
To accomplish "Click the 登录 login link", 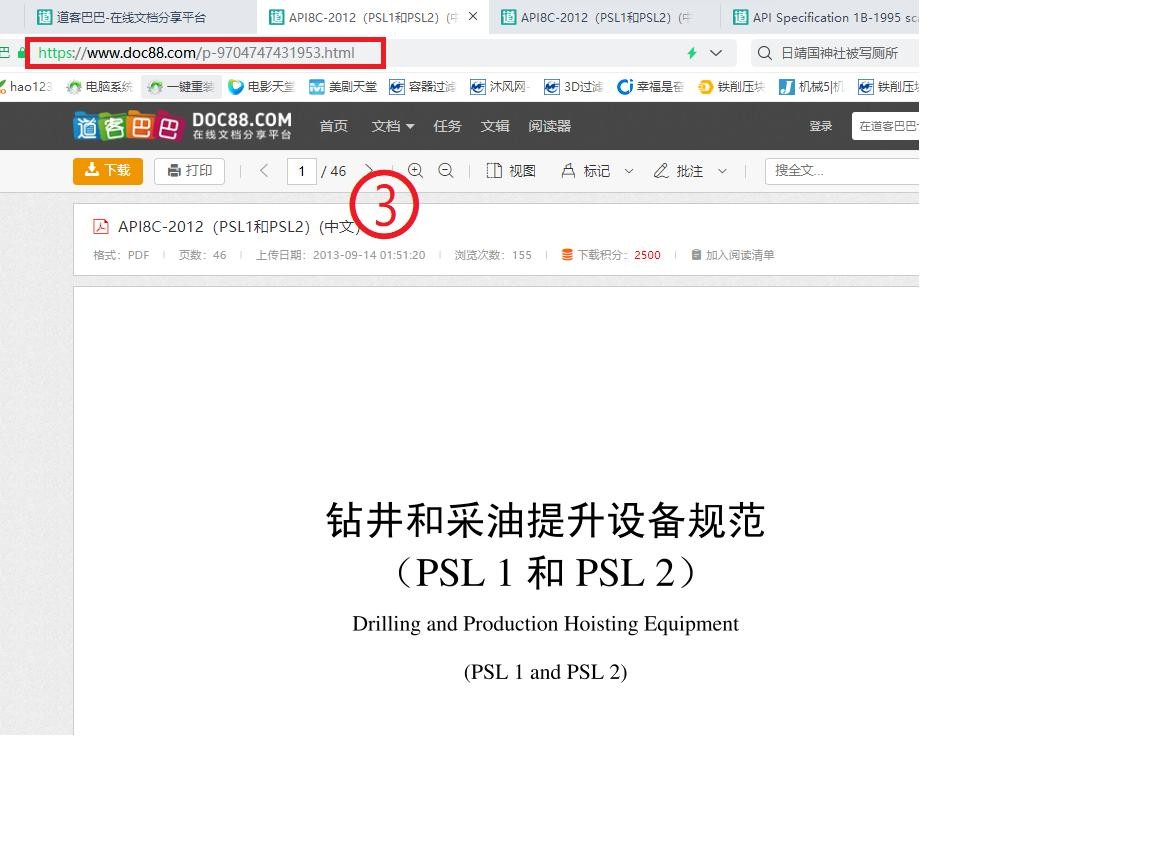I will [821, 126].
